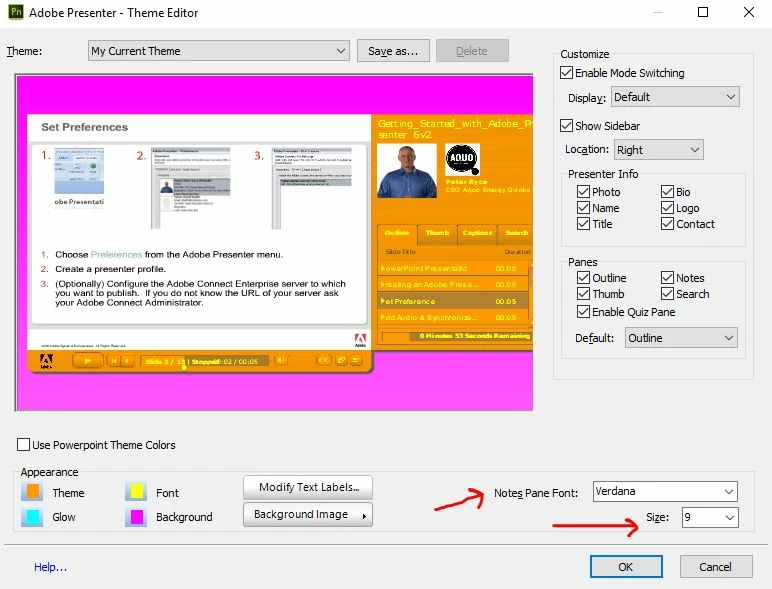This screenshot has width=772, height=589.
Task: Uncheck the Title presenter info option
Action: tap(583, 224)
